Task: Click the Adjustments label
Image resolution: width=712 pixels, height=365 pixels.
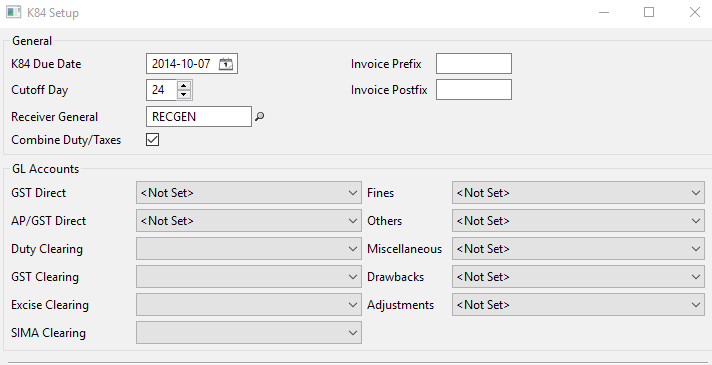Action: pos(400,305)
